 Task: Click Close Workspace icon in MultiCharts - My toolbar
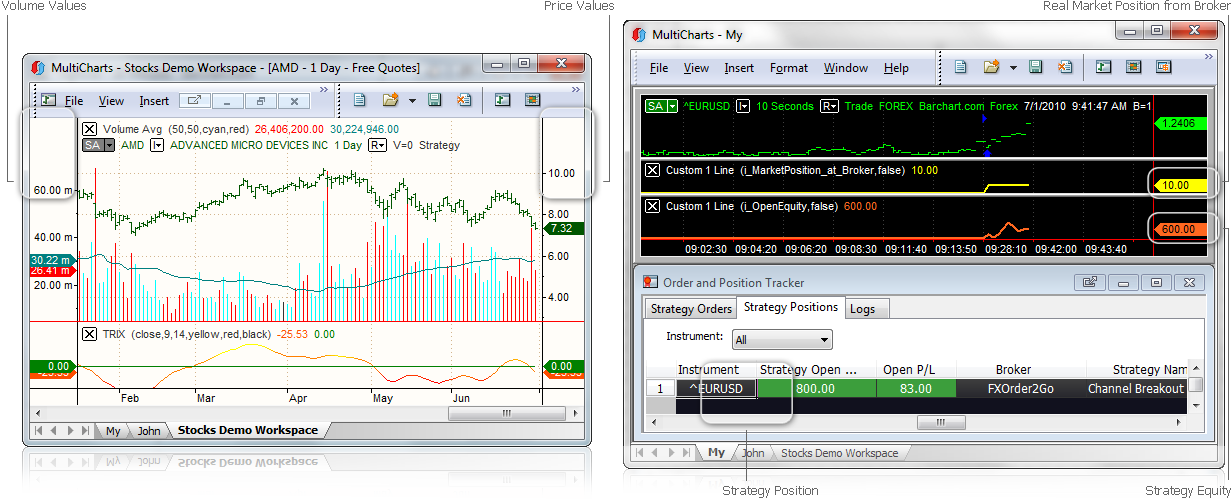1066,67
